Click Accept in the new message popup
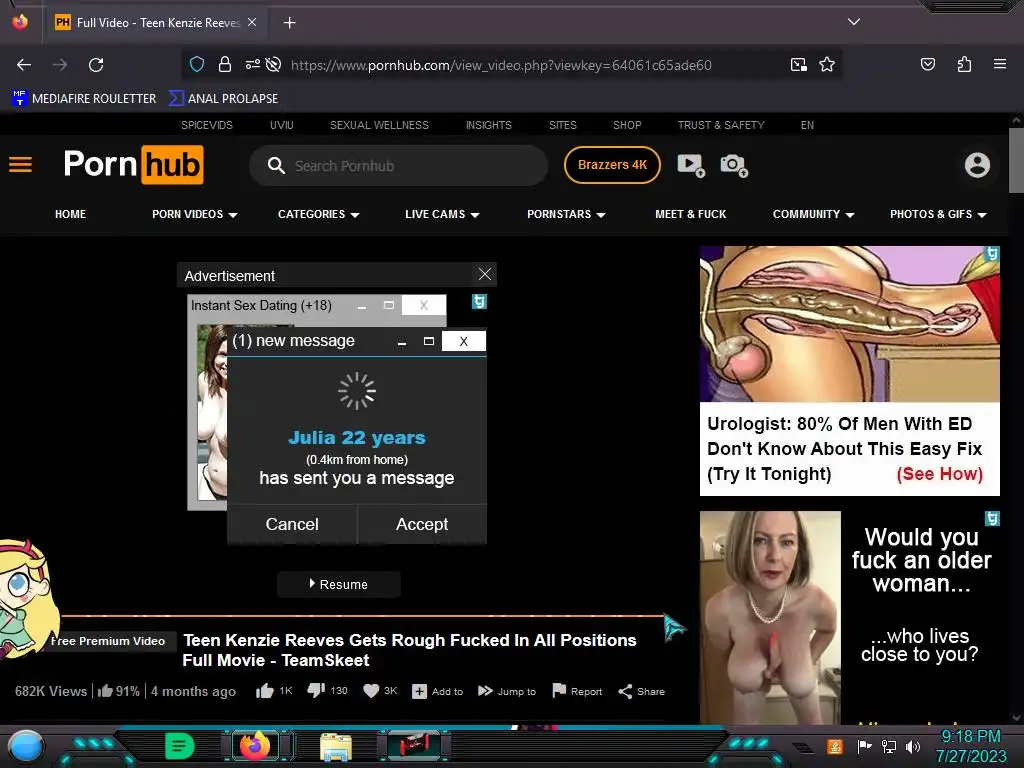The image size is (1024, 768). tap(422, 524)
